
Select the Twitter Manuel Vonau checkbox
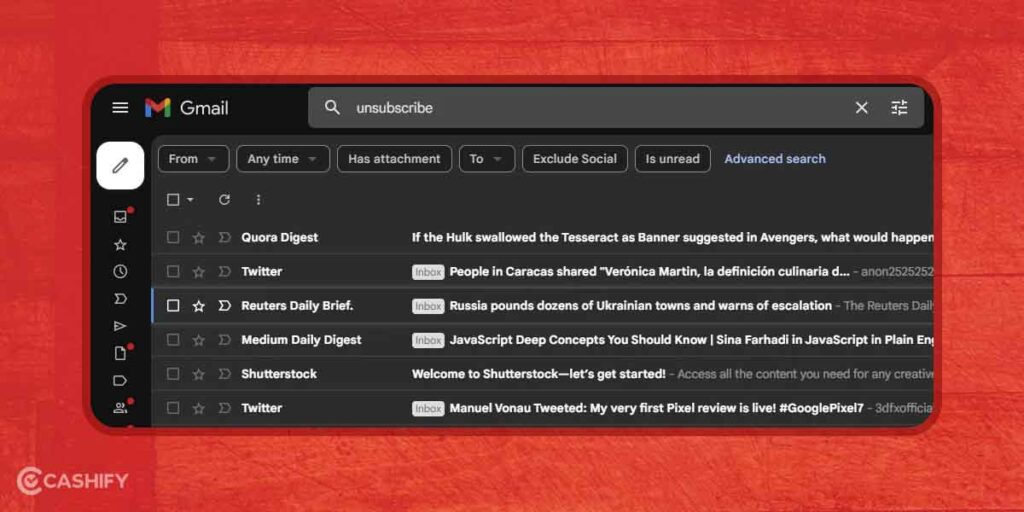point(173,408)
